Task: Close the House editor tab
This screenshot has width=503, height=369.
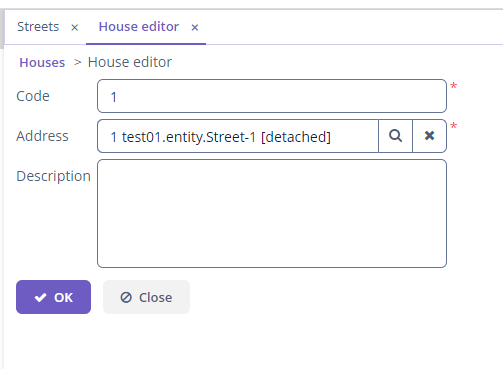Action: pos(195,27)
